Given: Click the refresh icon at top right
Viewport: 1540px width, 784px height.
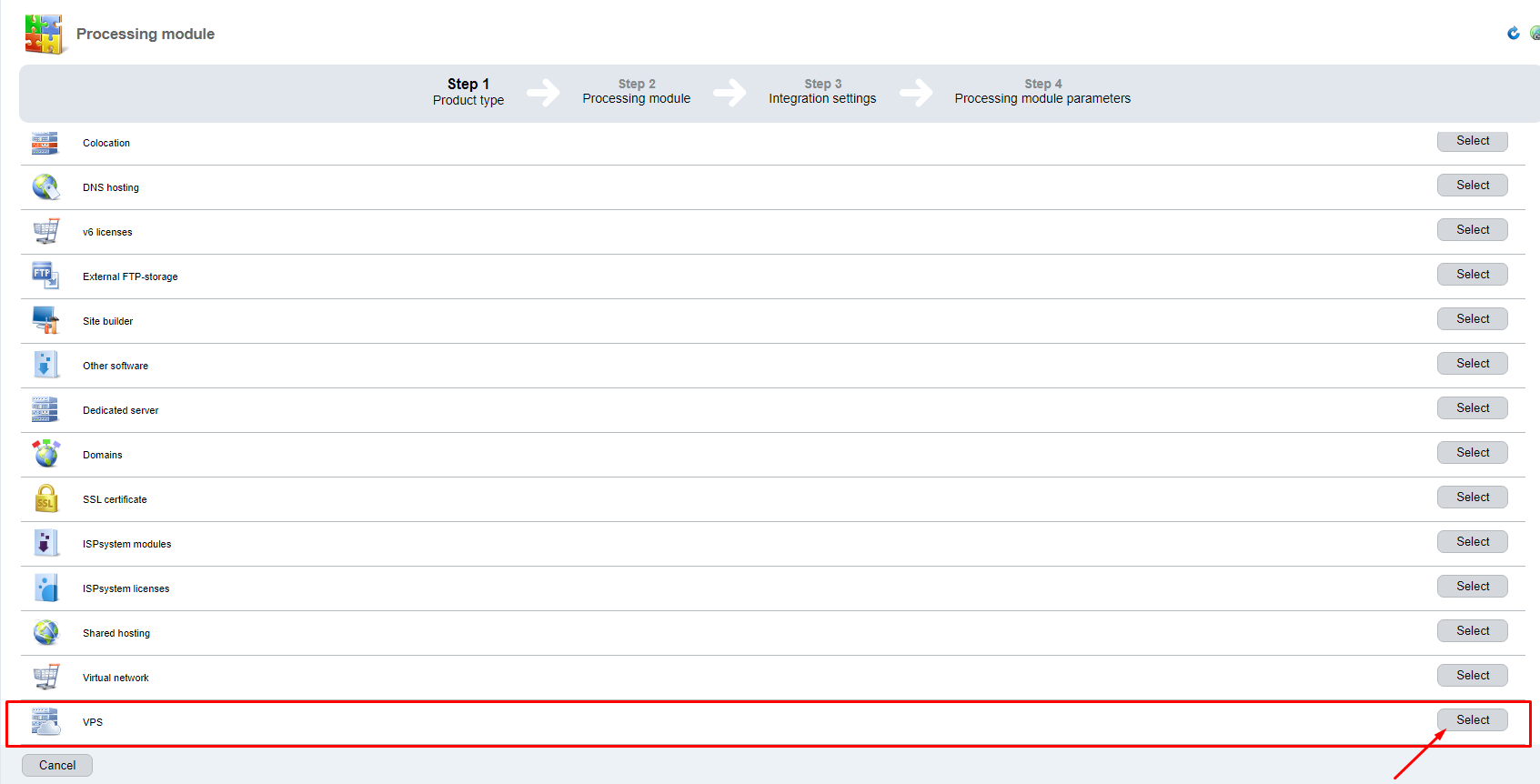Looking at the screenshot, I should [x=1513, y=34].
